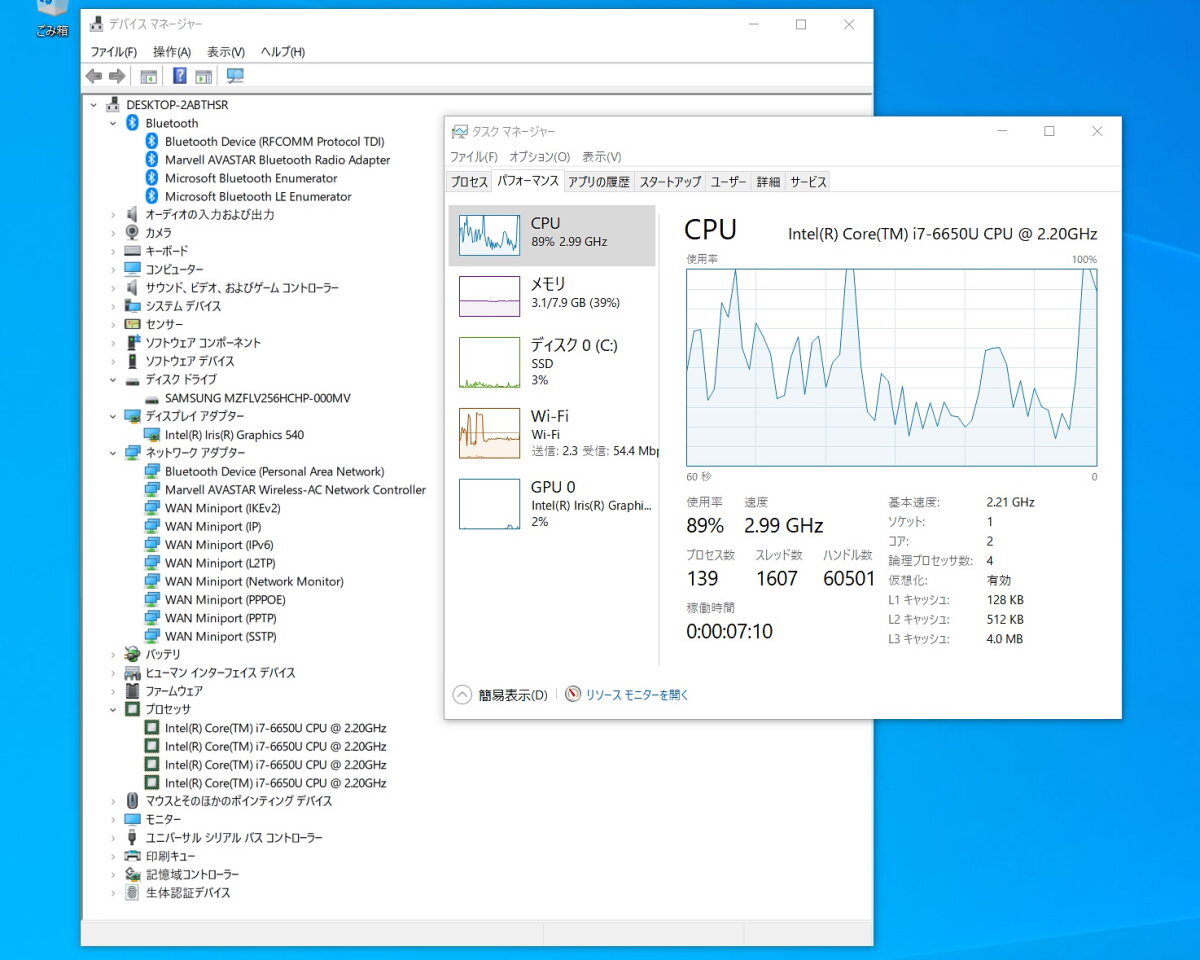Click the Task Manager title bar icon

click(460, 131)
